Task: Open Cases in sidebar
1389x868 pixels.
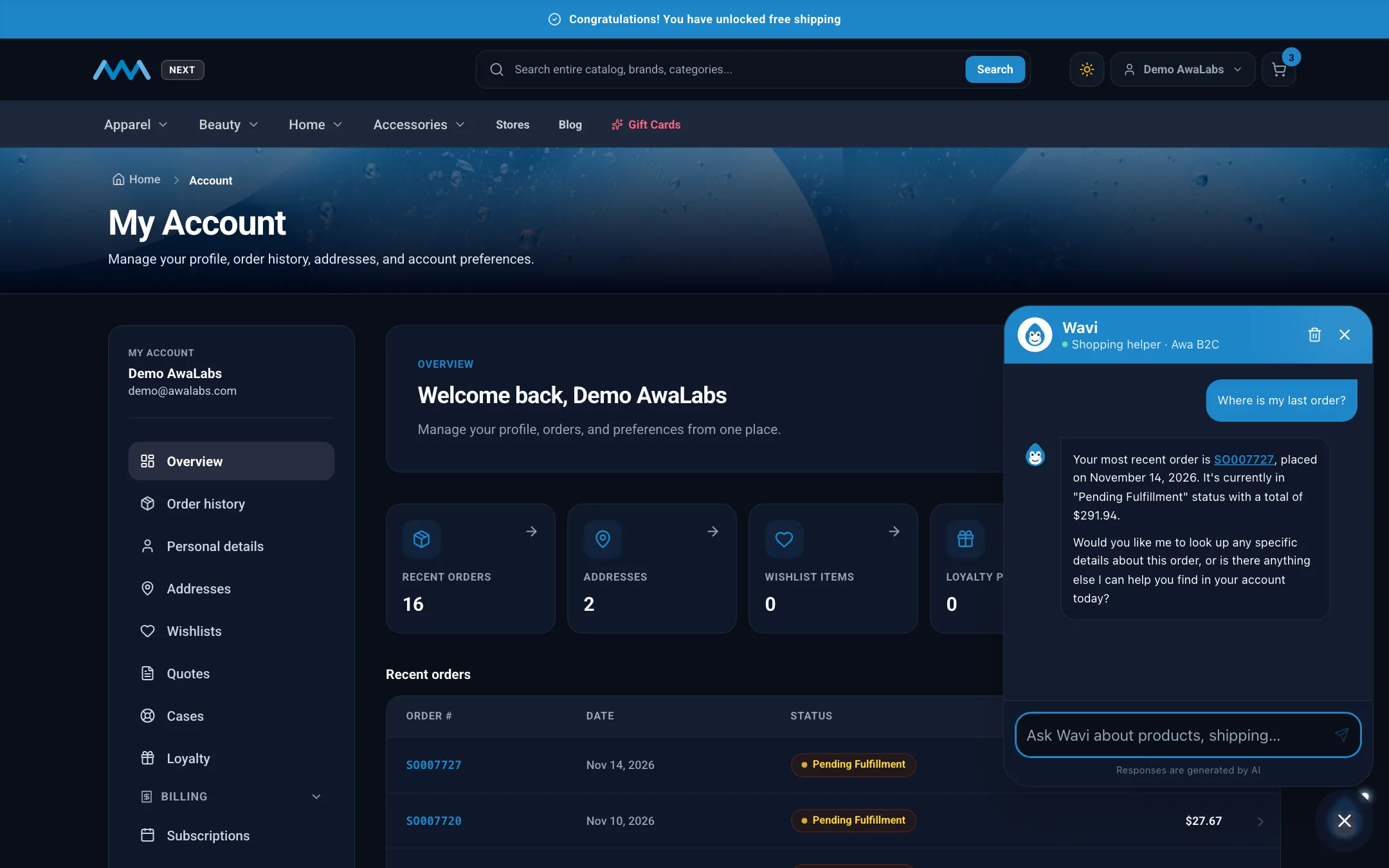Action: pyautogui.click(x=232, y=716)
